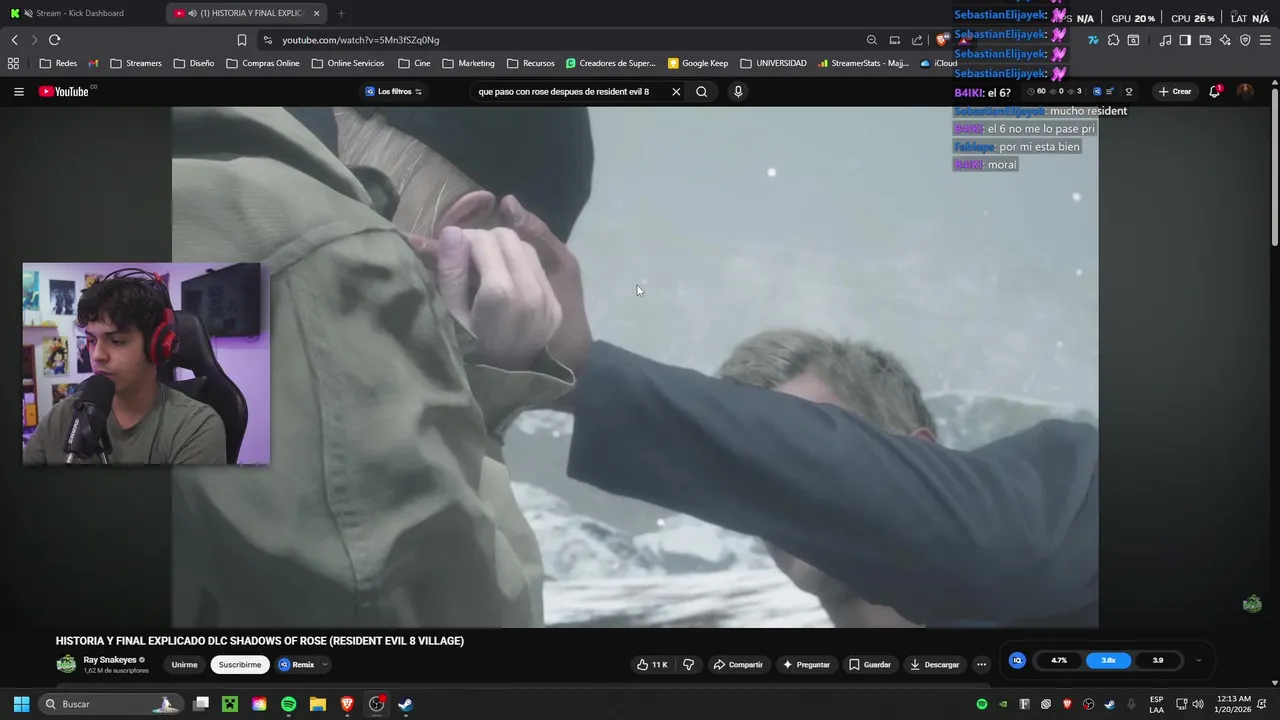Open the Los filtros options

[393, 91]
